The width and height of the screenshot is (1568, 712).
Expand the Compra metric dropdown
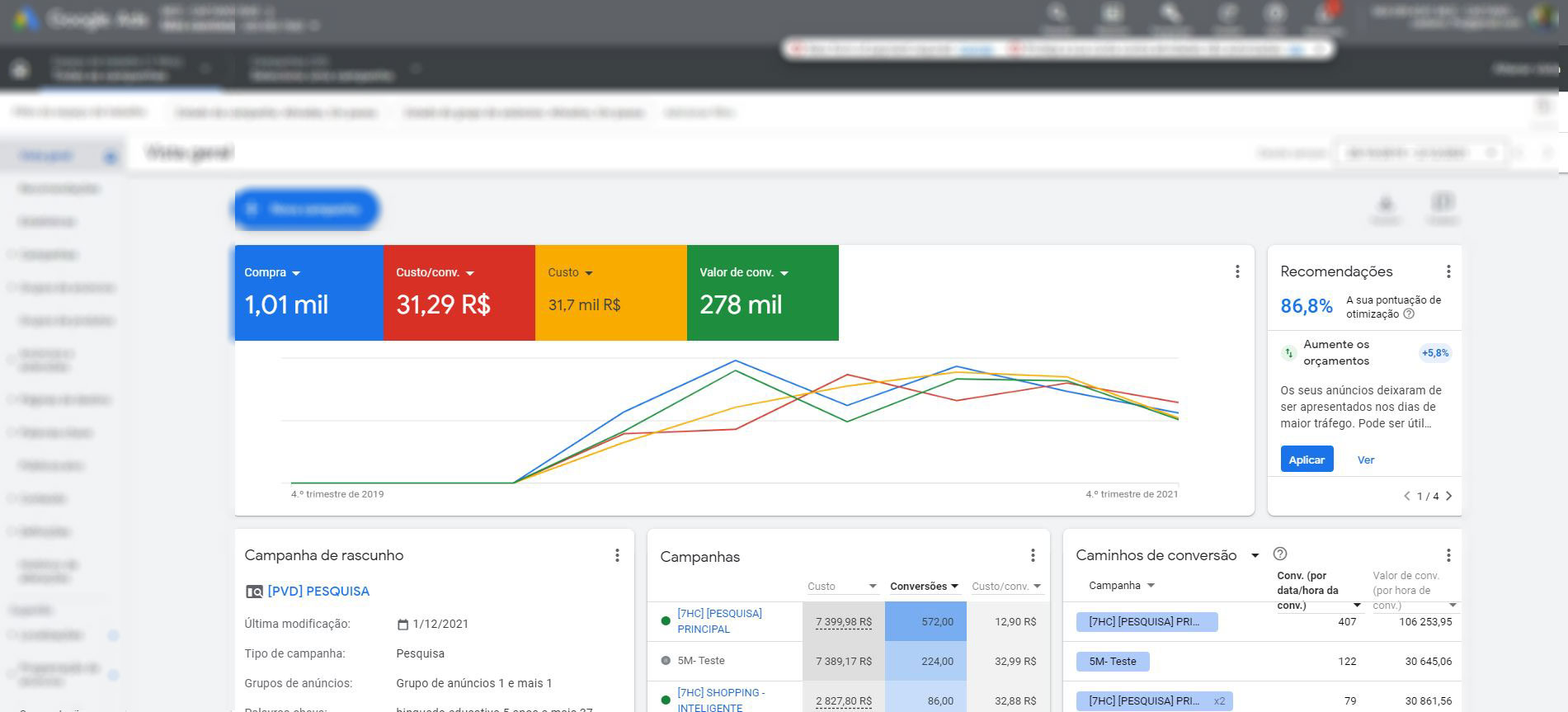click(x=296, y=273)
